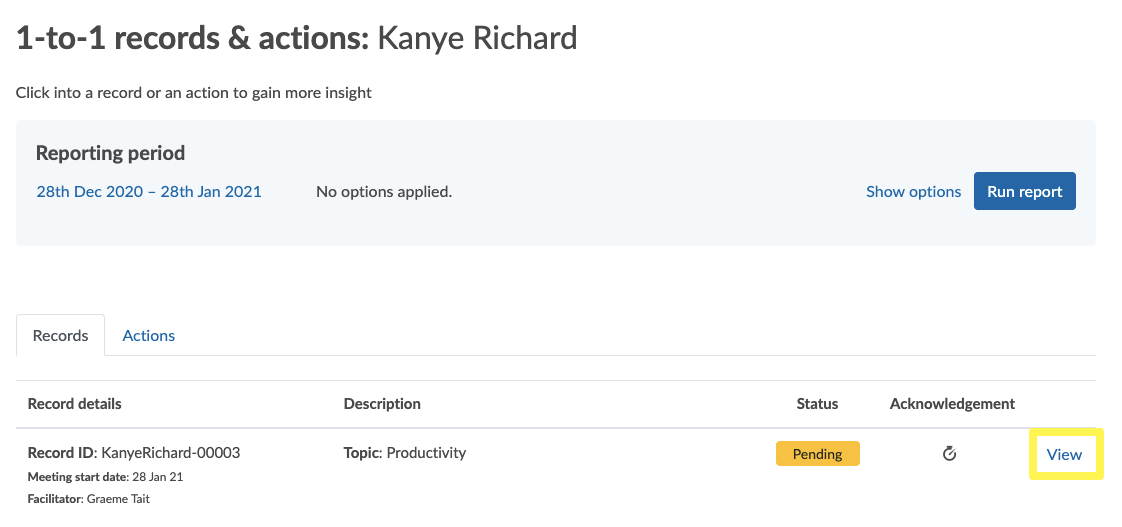Open the View link for KanyeRichard-00003
1122x527 pixels.
pos(1064,454)
